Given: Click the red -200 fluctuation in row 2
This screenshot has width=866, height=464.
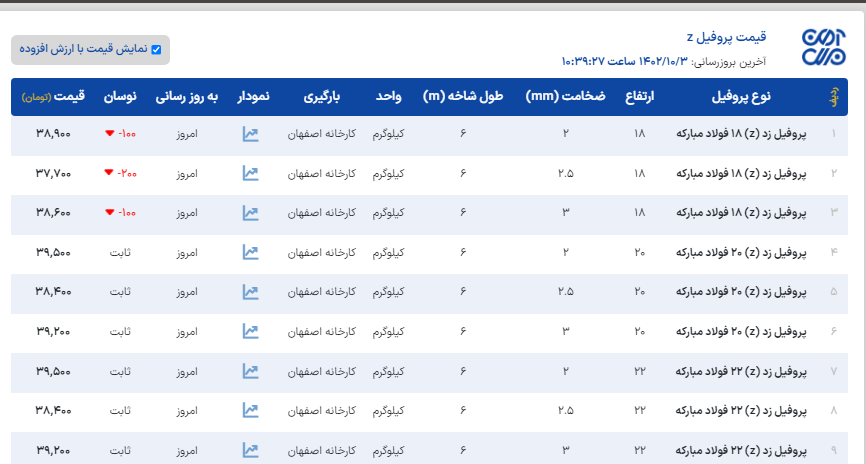Looking at the screenshot, I should tap(121, 173).
